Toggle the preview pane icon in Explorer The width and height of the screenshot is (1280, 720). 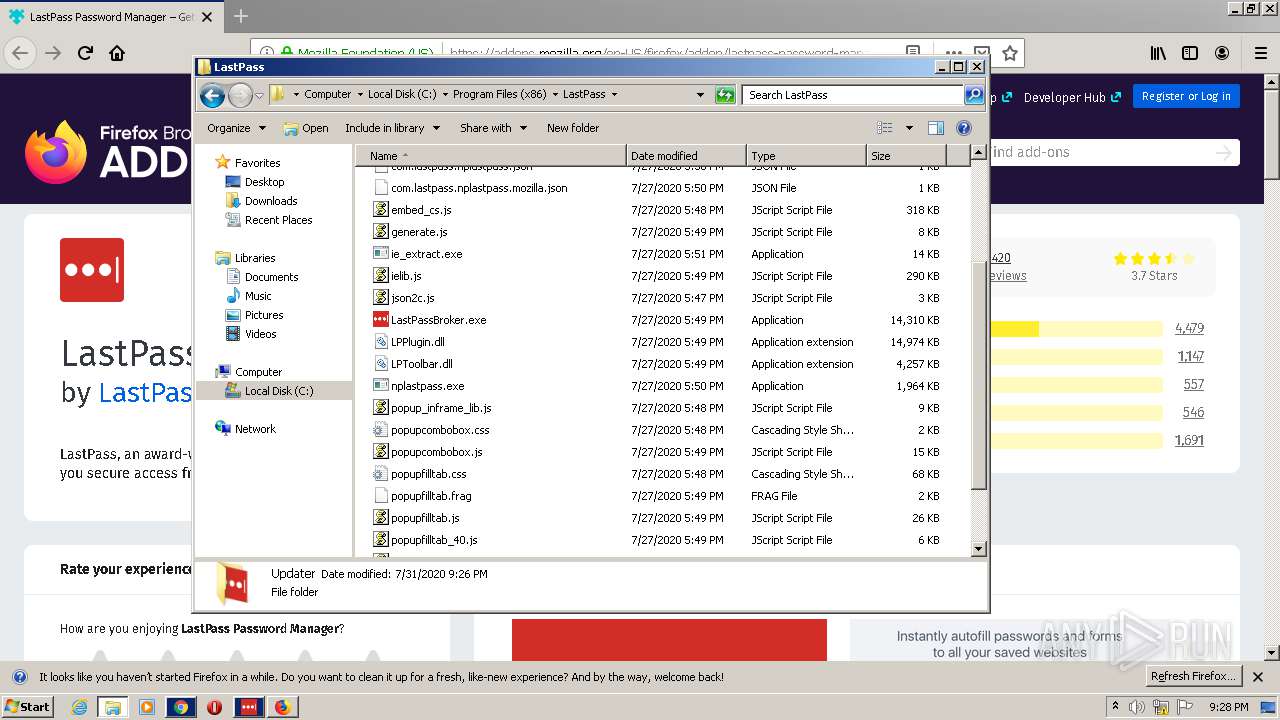click(x=936, y=128)
